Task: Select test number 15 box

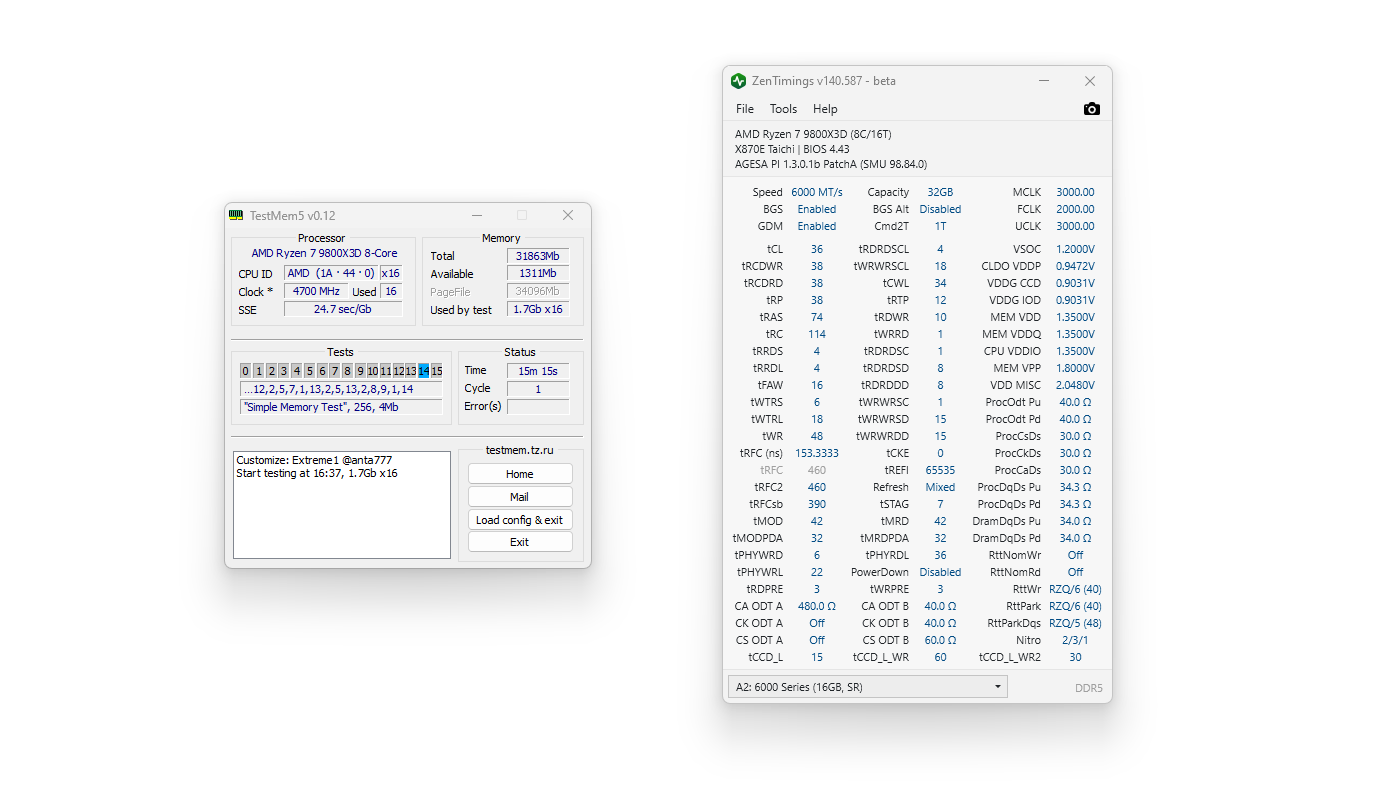Action: (x=437, y=371)
